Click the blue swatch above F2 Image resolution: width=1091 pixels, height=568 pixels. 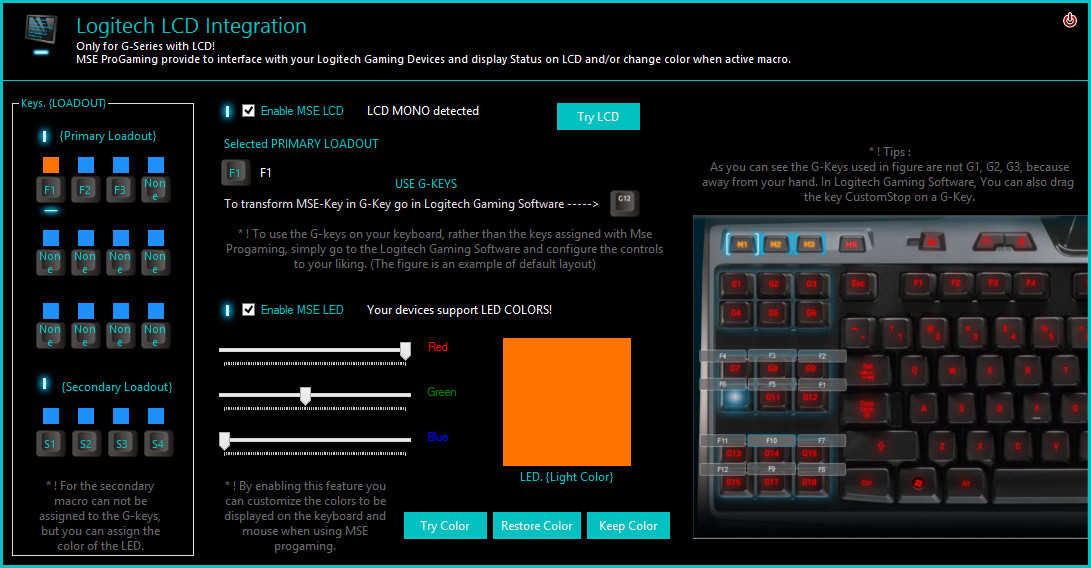86,165
